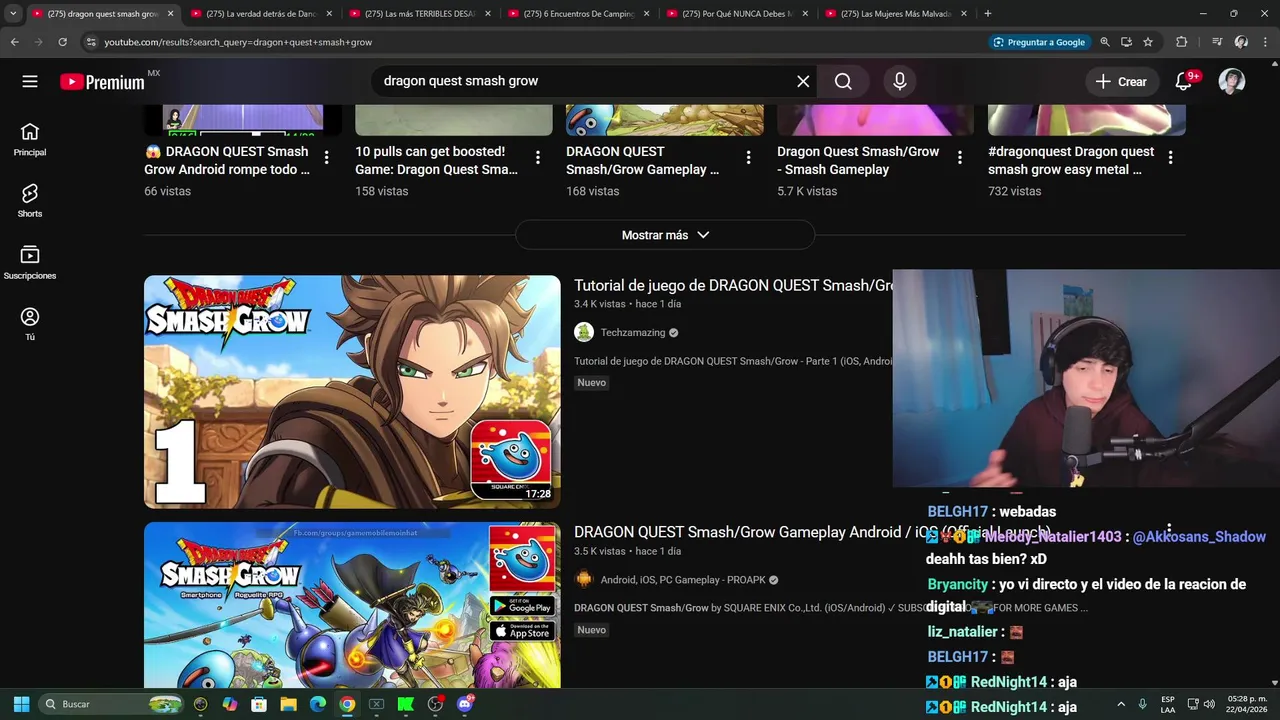
Task: Switch to La verdad detrás de Dand tab
Action: (260, 14)
